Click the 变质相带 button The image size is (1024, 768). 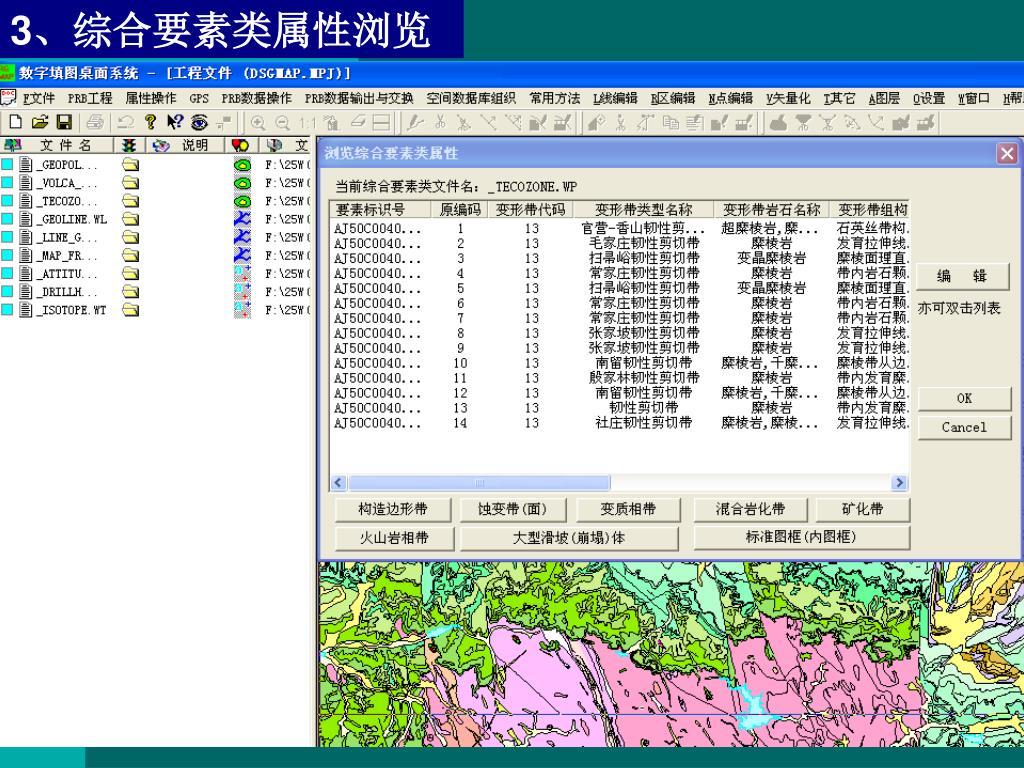click(x=628, y=509)
